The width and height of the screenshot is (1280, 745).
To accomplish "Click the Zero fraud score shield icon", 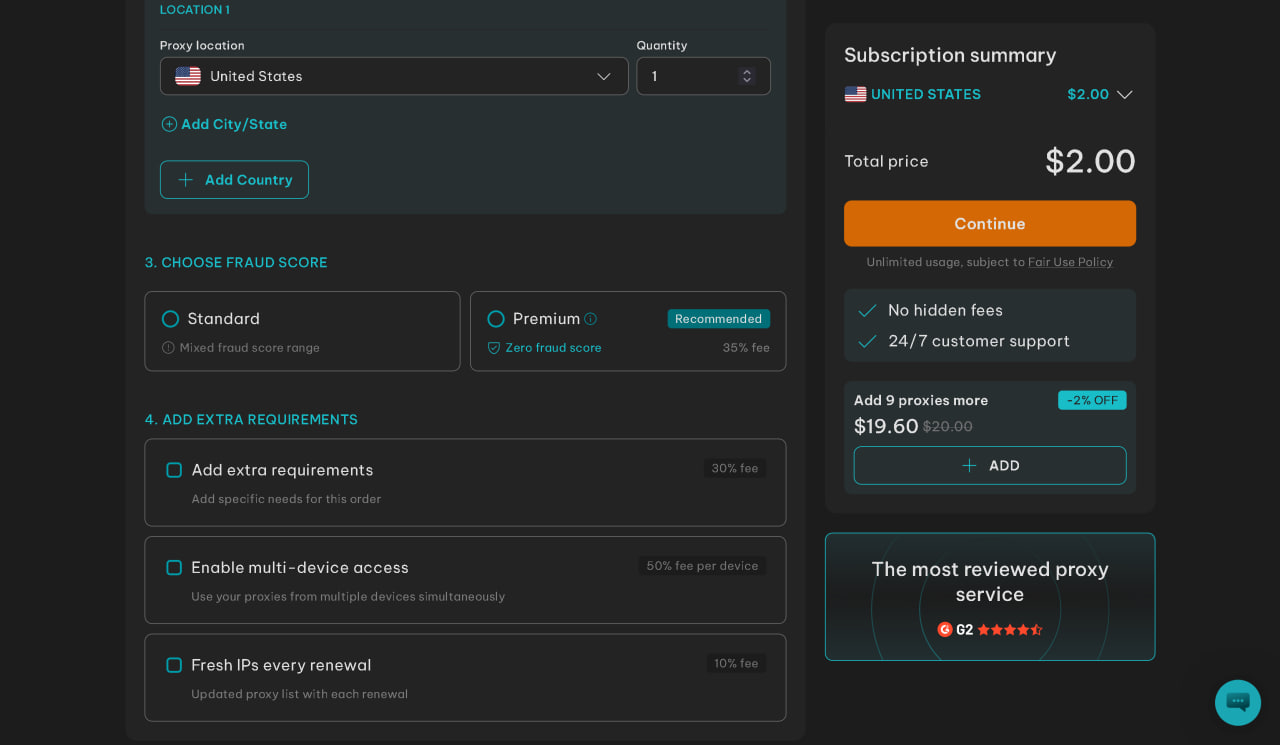I will click(493, 348).
